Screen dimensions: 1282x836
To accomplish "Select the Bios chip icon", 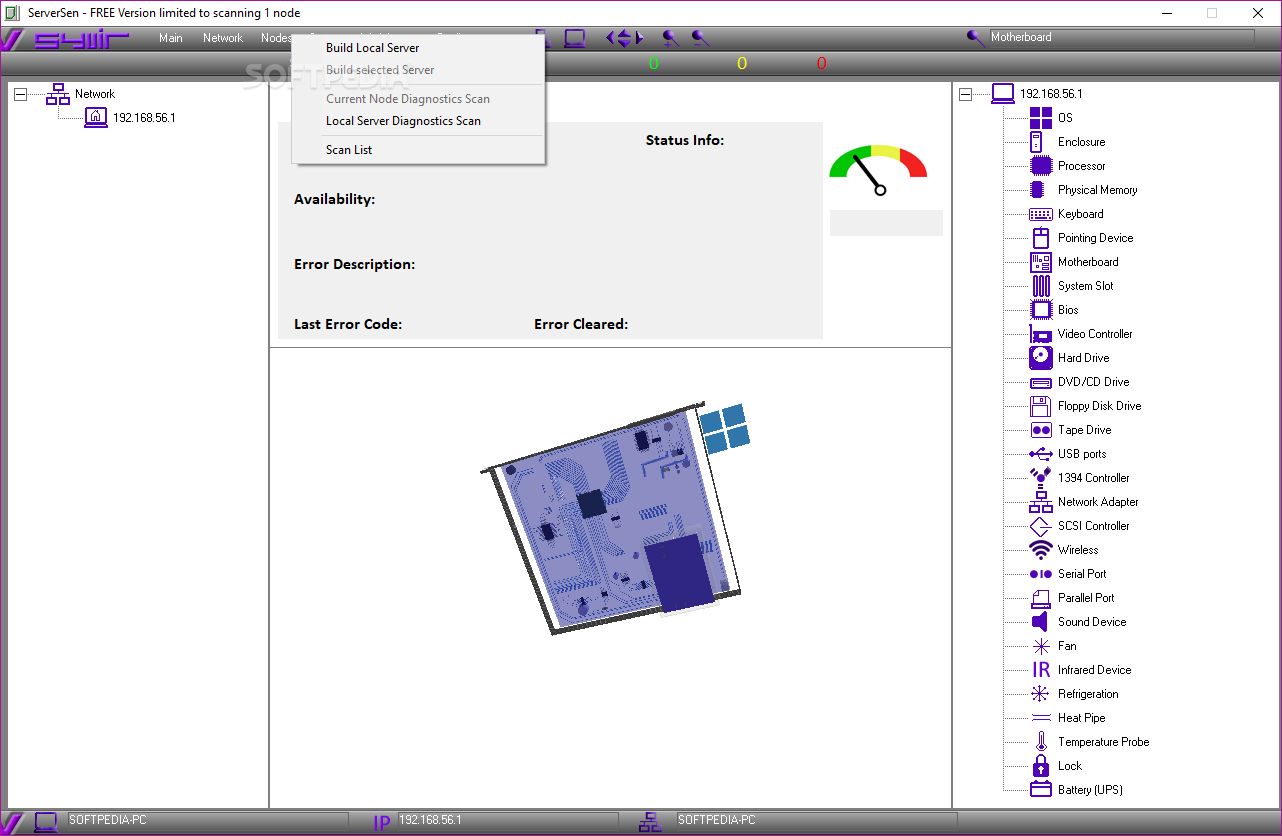I will click(1041, 310).
